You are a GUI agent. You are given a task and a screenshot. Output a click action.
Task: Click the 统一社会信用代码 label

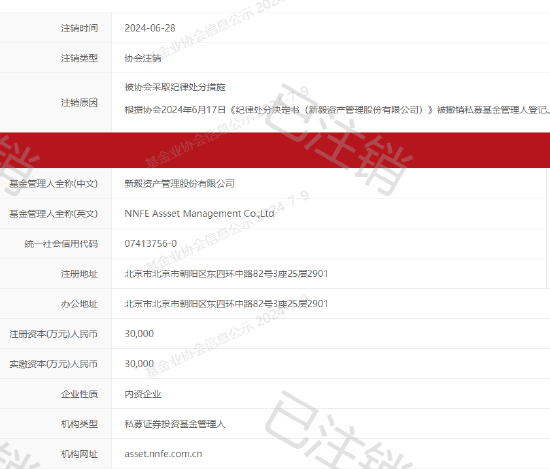(61, 244)
